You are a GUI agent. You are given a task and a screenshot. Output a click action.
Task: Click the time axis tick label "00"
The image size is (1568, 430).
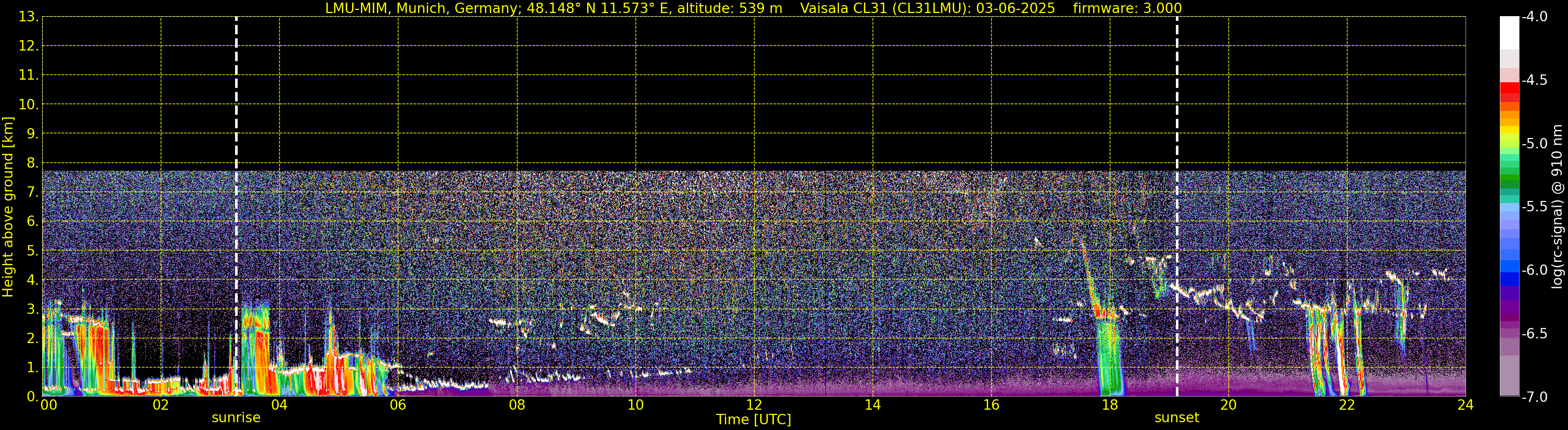(48, 405)
